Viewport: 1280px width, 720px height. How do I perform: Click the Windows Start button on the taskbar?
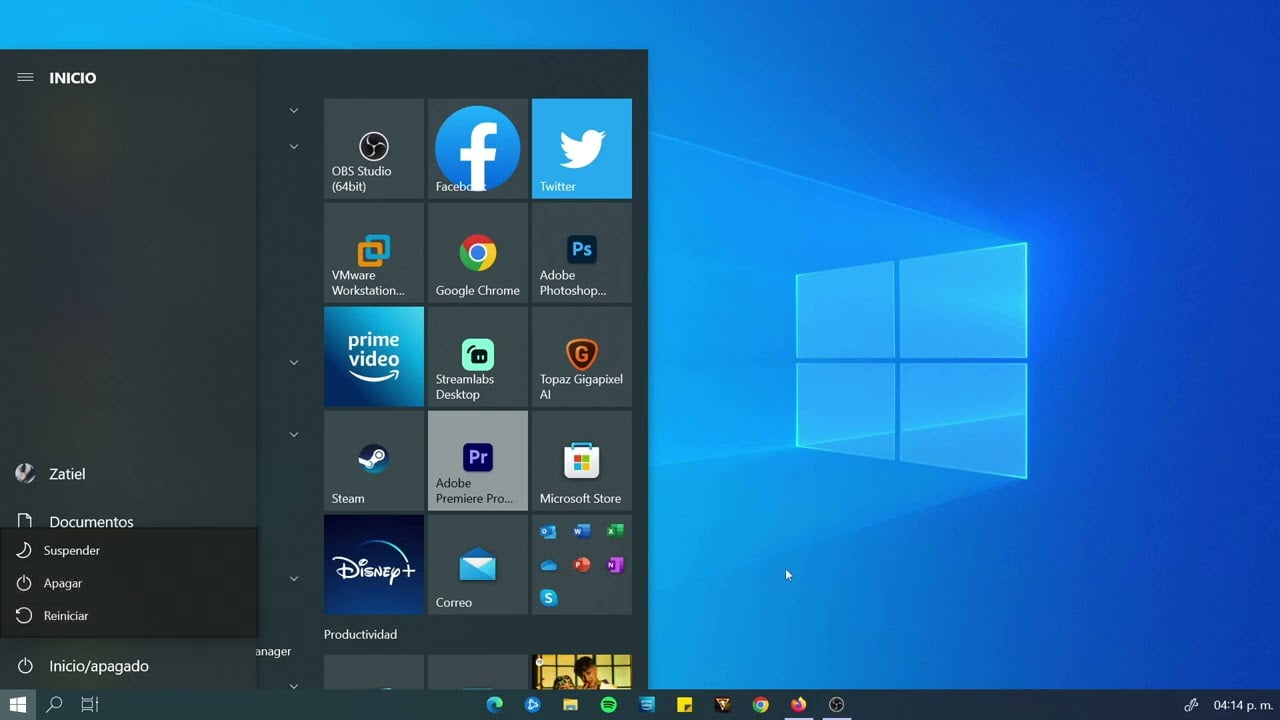point(18,704)
